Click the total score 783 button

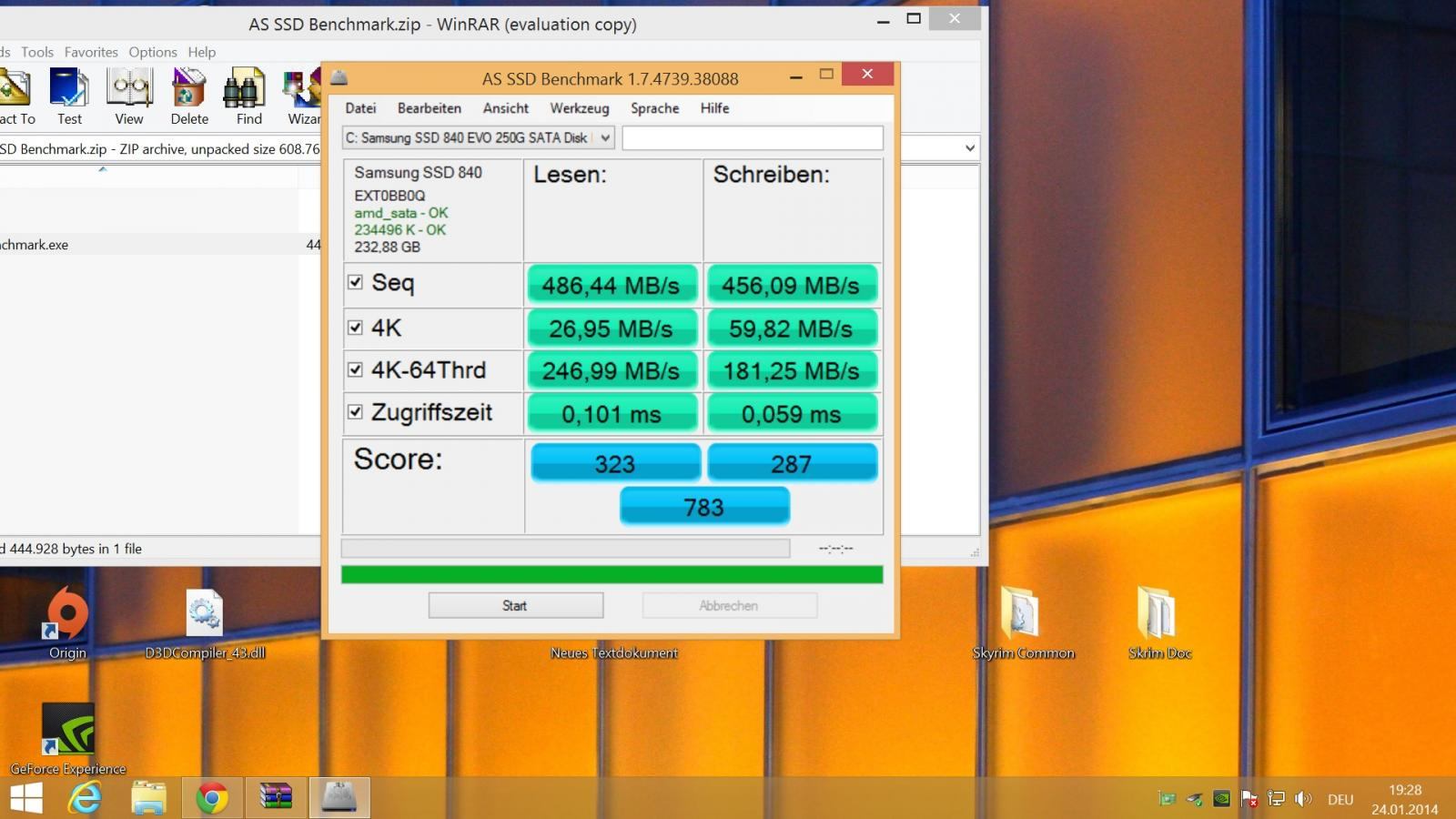click(704, 506)
